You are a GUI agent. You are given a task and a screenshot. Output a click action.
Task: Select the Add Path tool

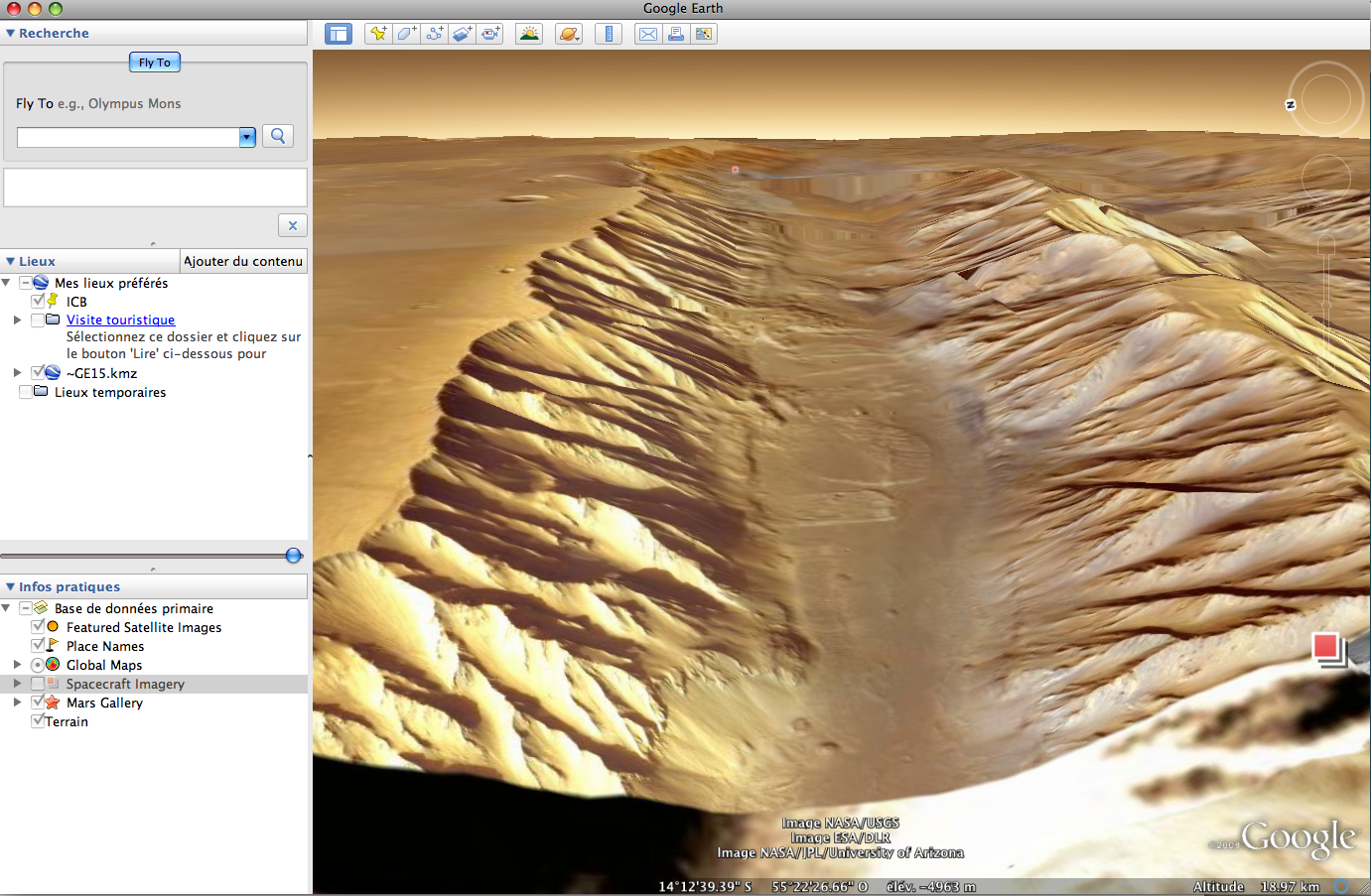tap(434, 34)
